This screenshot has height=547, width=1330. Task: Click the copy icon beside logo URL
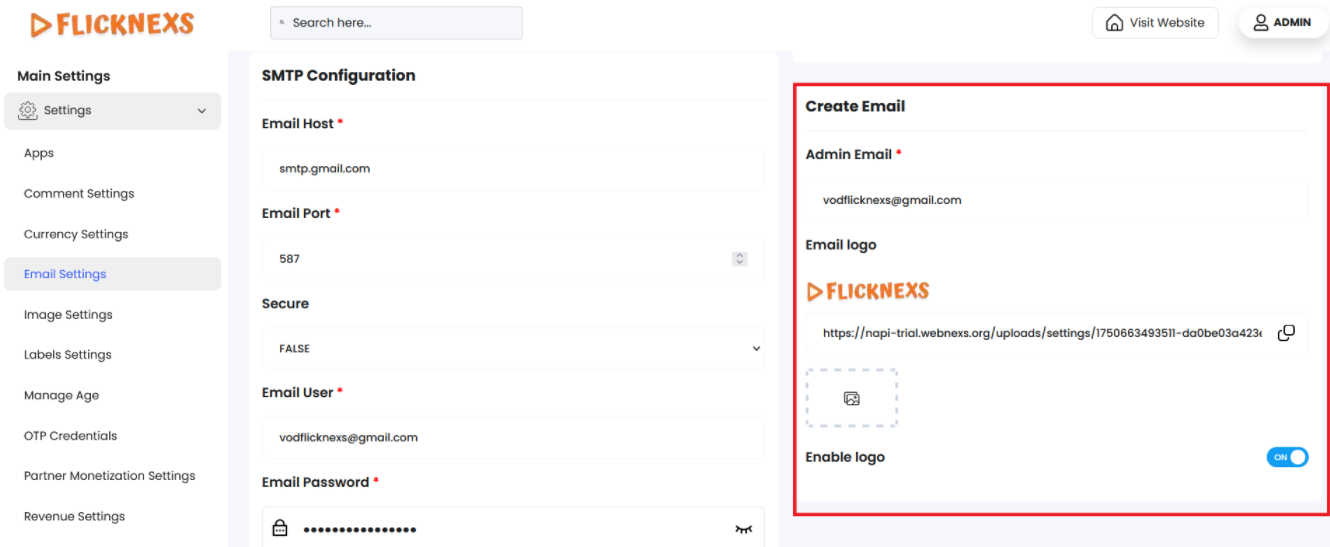[1286, 333]
